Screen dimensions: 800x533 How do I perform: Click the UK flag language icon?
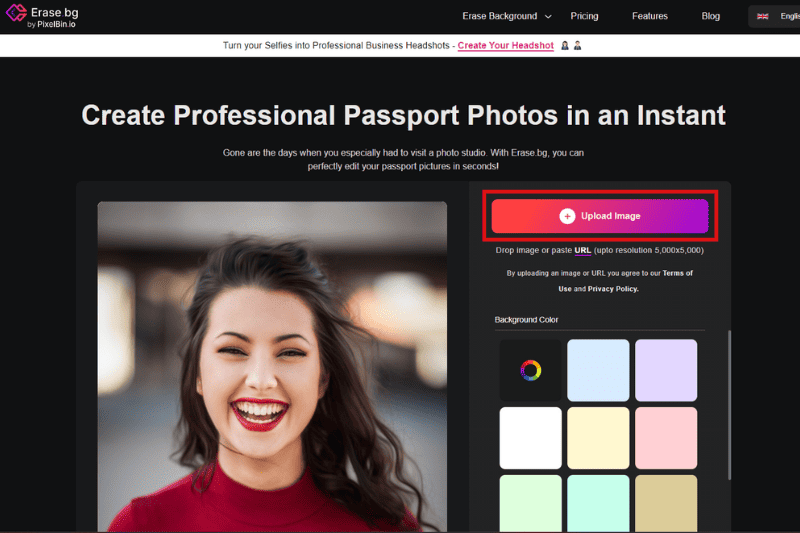(762, 16)
